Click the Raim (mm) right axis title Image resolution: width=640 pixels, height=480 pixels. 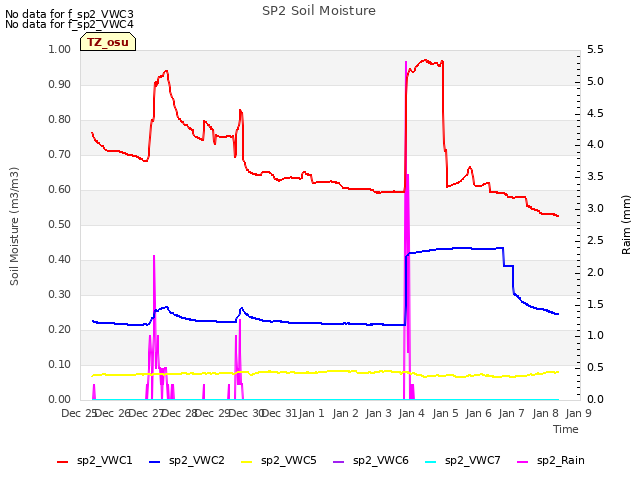(626, 225)
